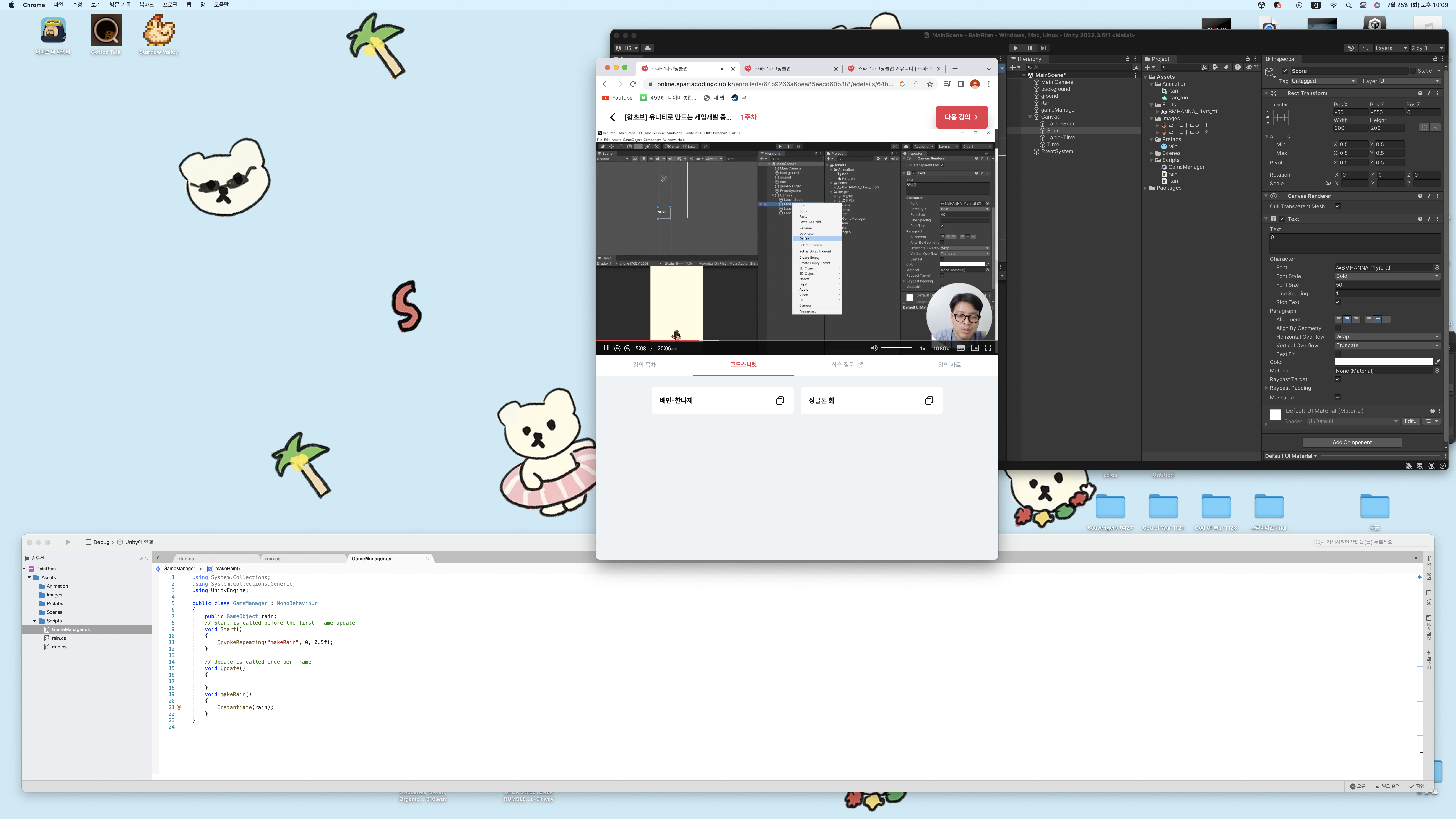
Task: Pause the lecture video
Action: coord(606,348)
